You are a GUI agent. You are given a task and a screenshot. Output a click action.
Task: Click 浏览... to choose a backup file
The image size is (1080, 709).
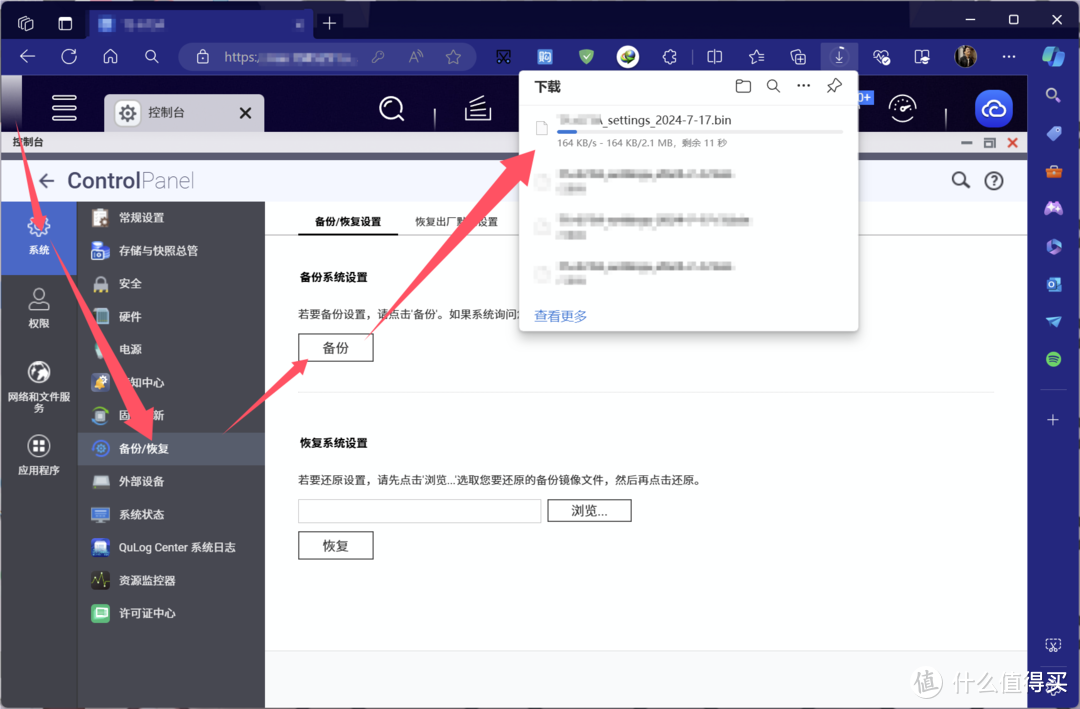coord(589,510)
